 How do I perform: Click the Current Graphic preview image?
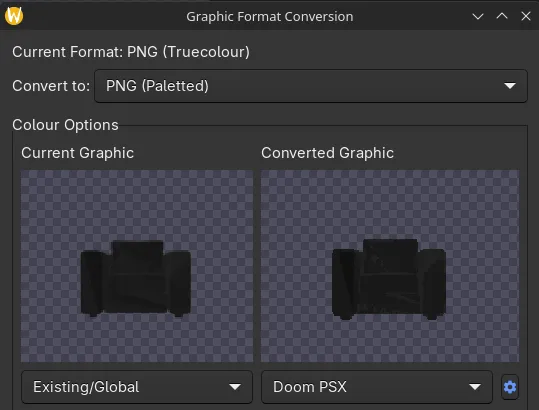pos(137,266)
